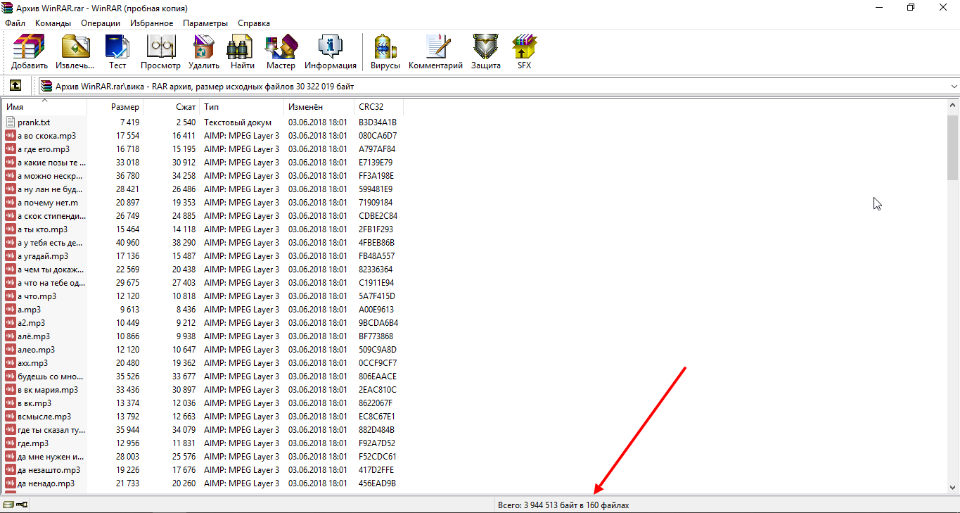Select file "алё.mp3"
The width and height of the screenshot is (960, 513).
(x=34, y=337)
